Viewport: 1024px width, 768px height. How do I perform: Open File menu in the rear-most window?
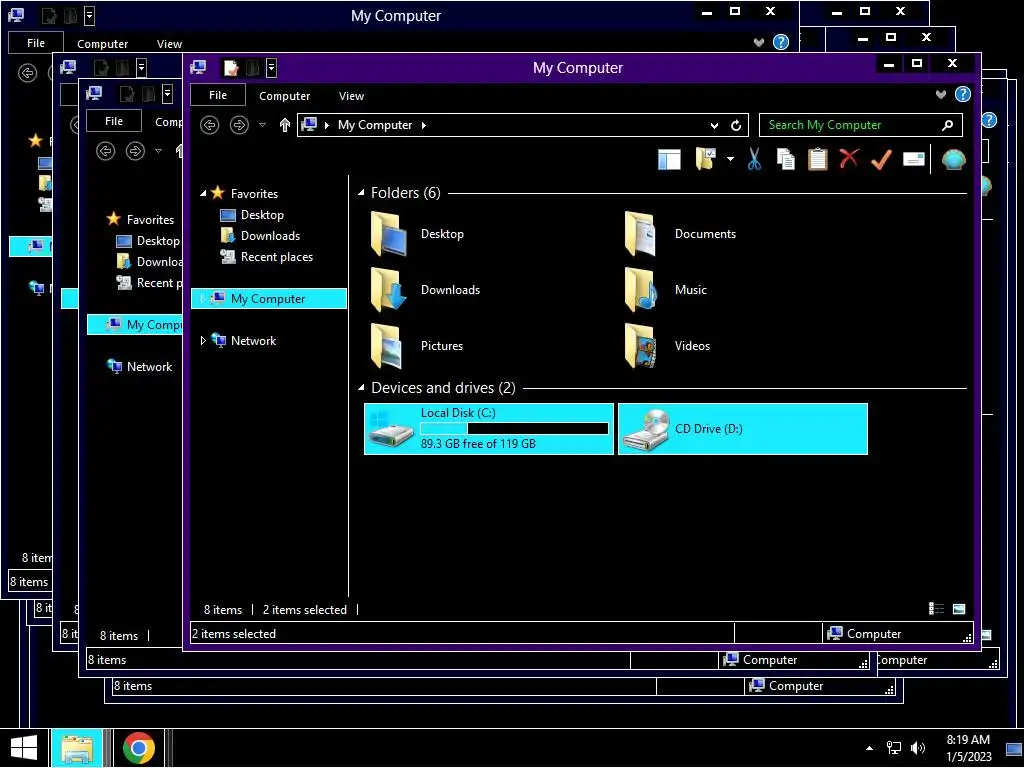(36, 42)
